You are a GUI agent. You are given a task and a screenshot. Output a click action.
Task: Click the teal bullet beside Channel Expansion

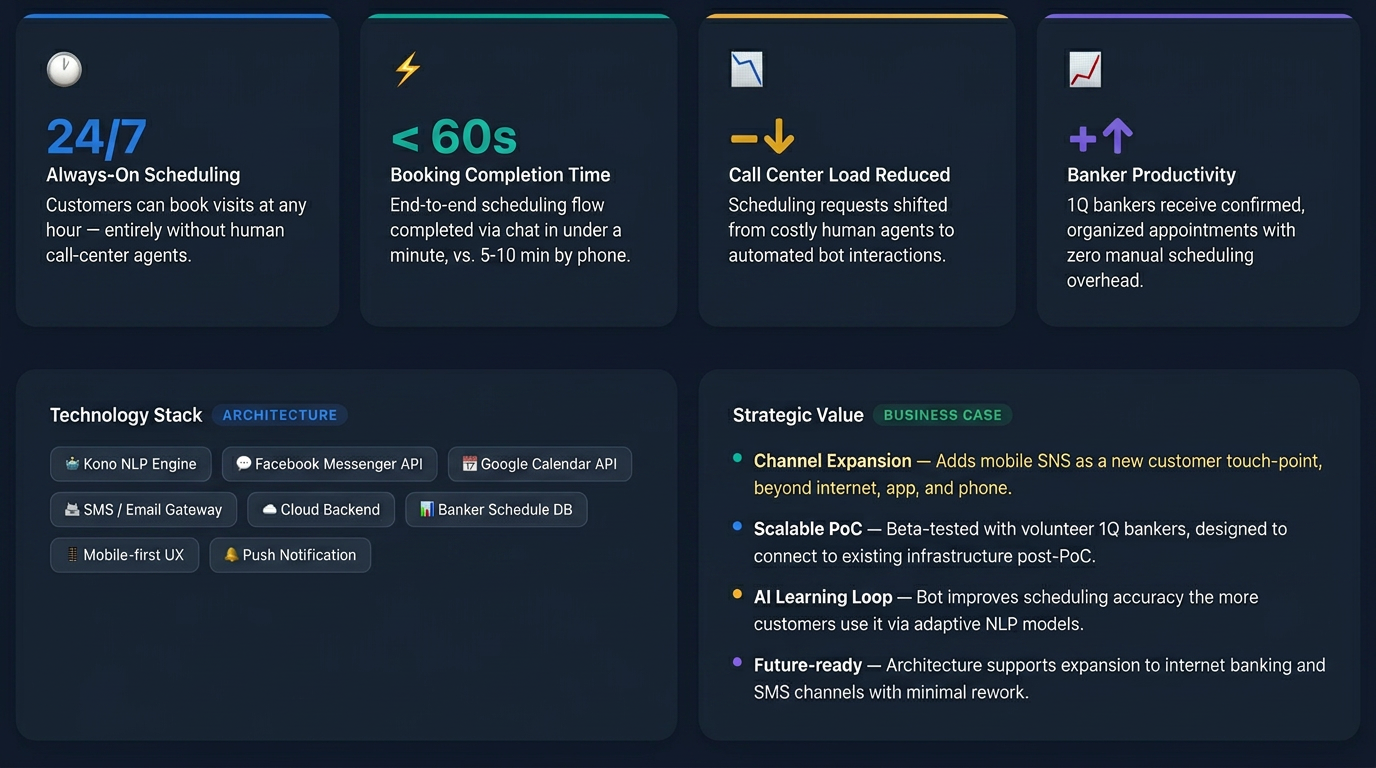pyautogui.click(x=737, y=458)
